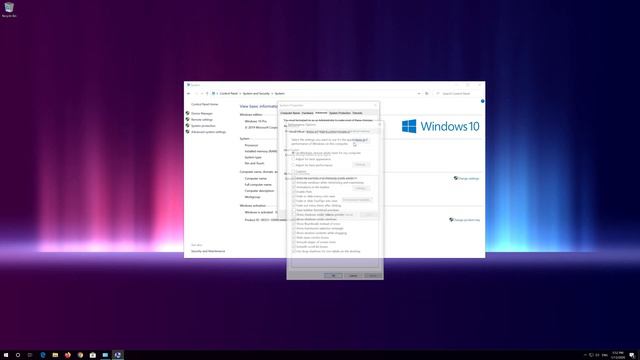
Task: Open the Start menu
Action: [x=6, y=355]
